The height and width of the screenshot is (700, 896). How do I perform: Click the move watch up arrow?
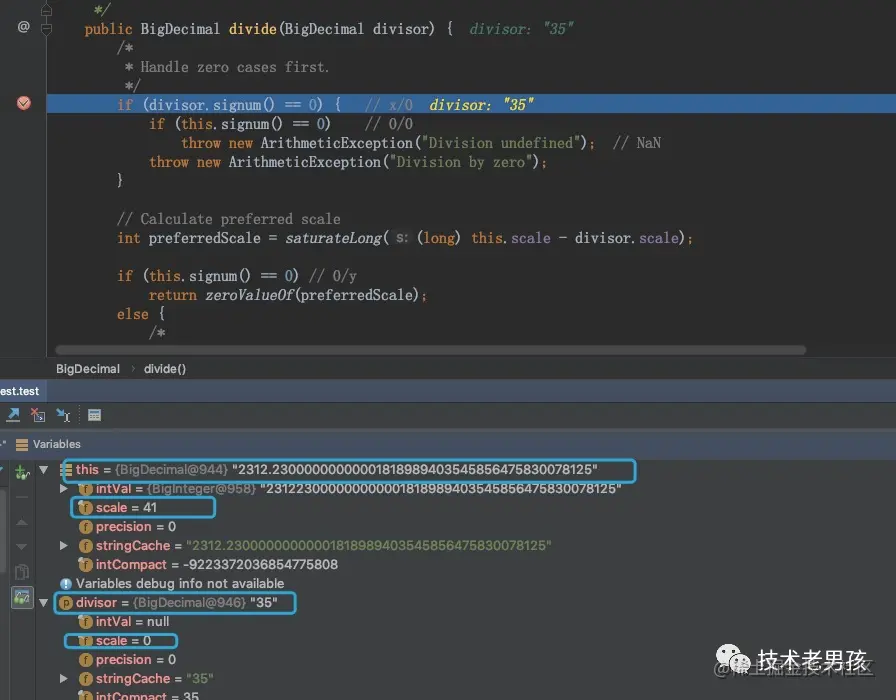[22, 522]
